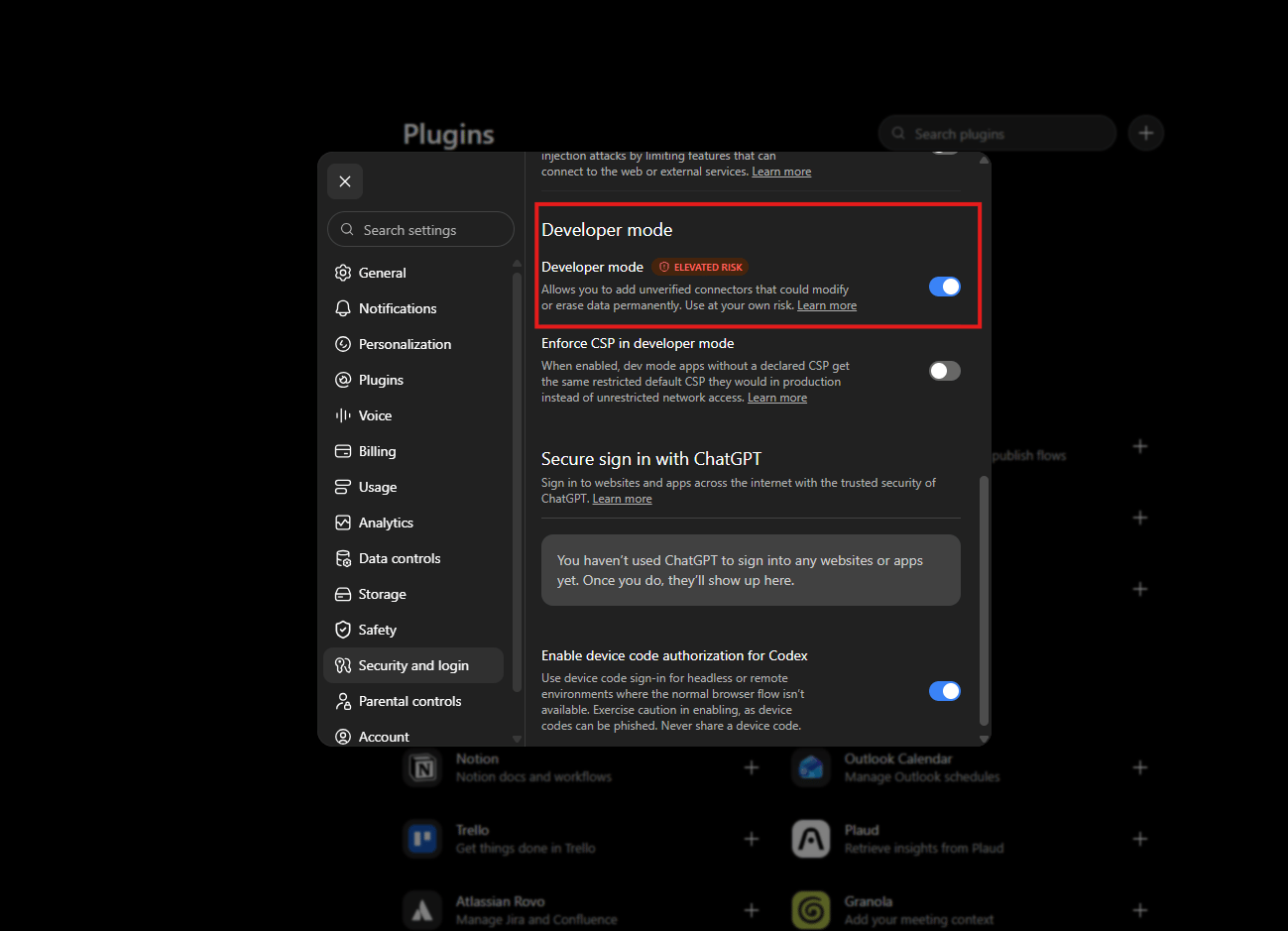Click the General gear icon in the sidebar

point(343,273)
